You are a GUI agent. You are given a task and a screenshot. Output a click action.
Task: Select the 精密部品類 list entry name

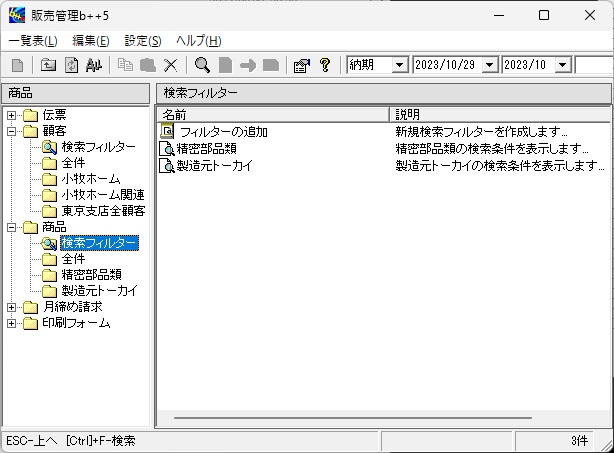[206, 149]
